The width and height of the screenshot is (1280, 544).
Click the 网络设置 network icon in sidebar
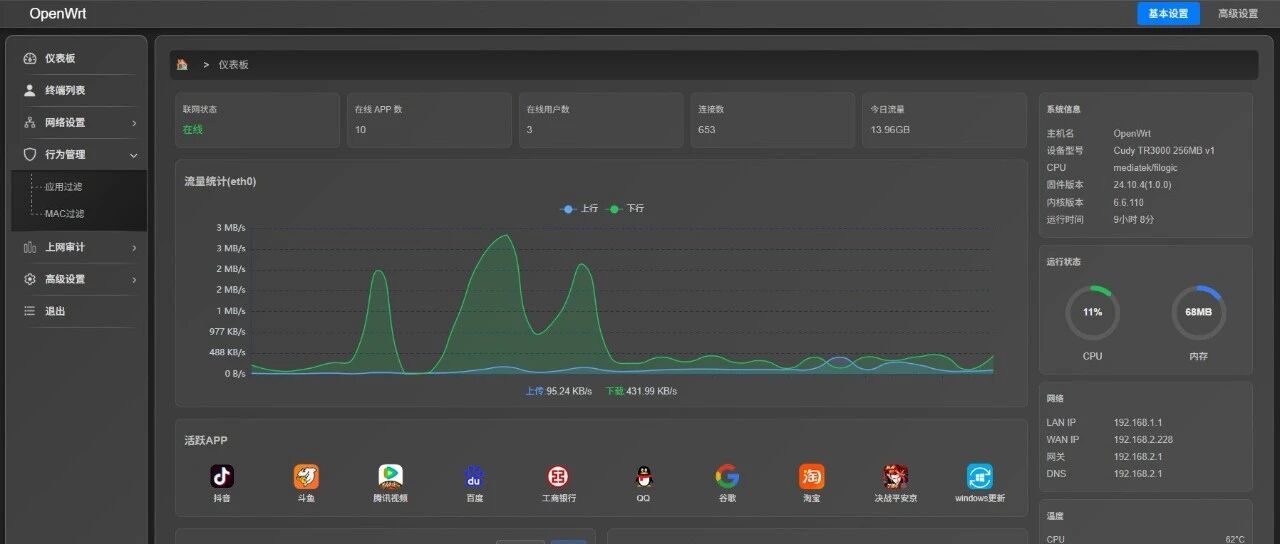[30, 123]
